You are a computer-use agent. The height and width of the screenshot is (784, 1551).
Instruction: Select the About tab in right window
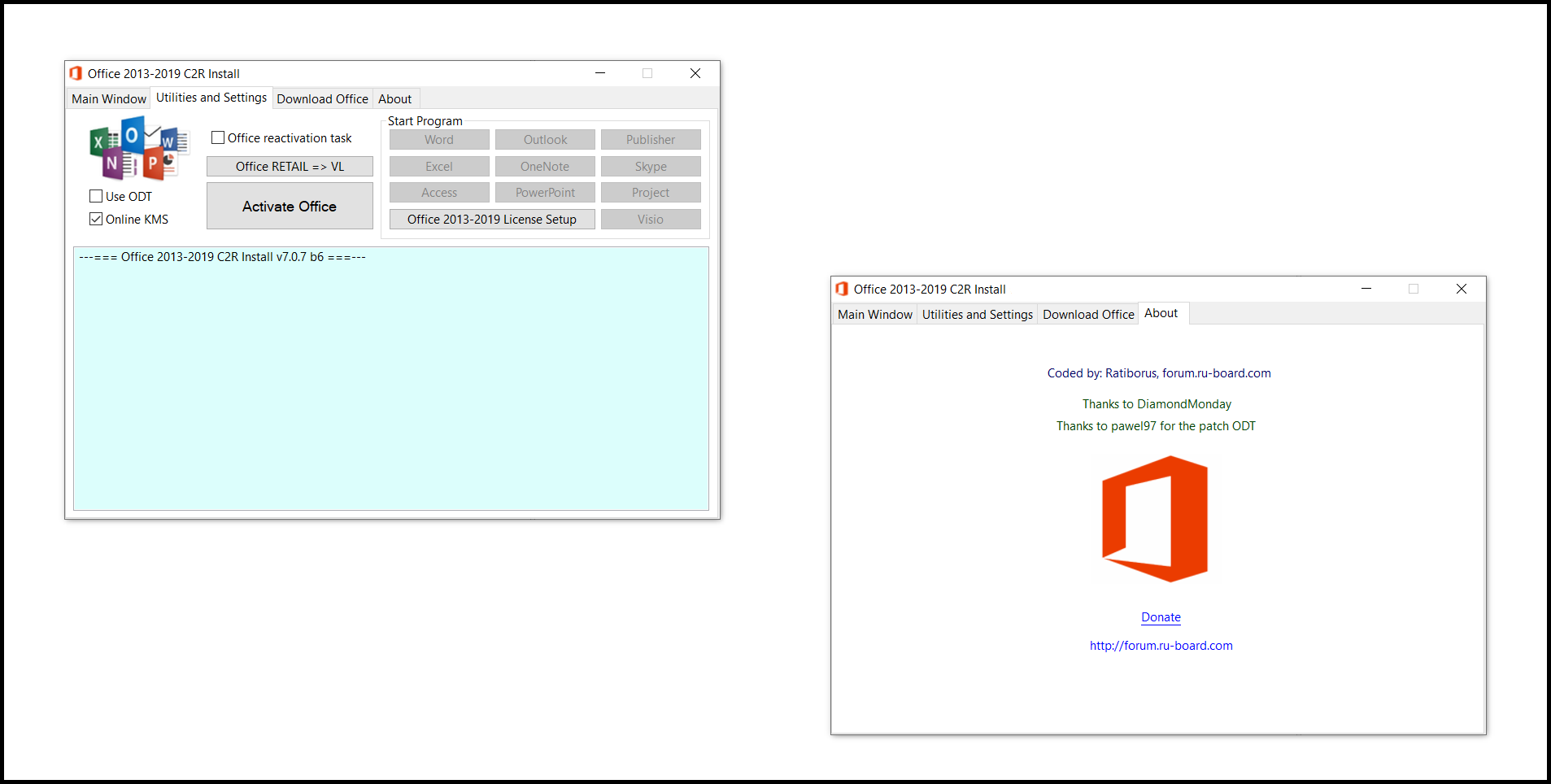coord(1161,313)
